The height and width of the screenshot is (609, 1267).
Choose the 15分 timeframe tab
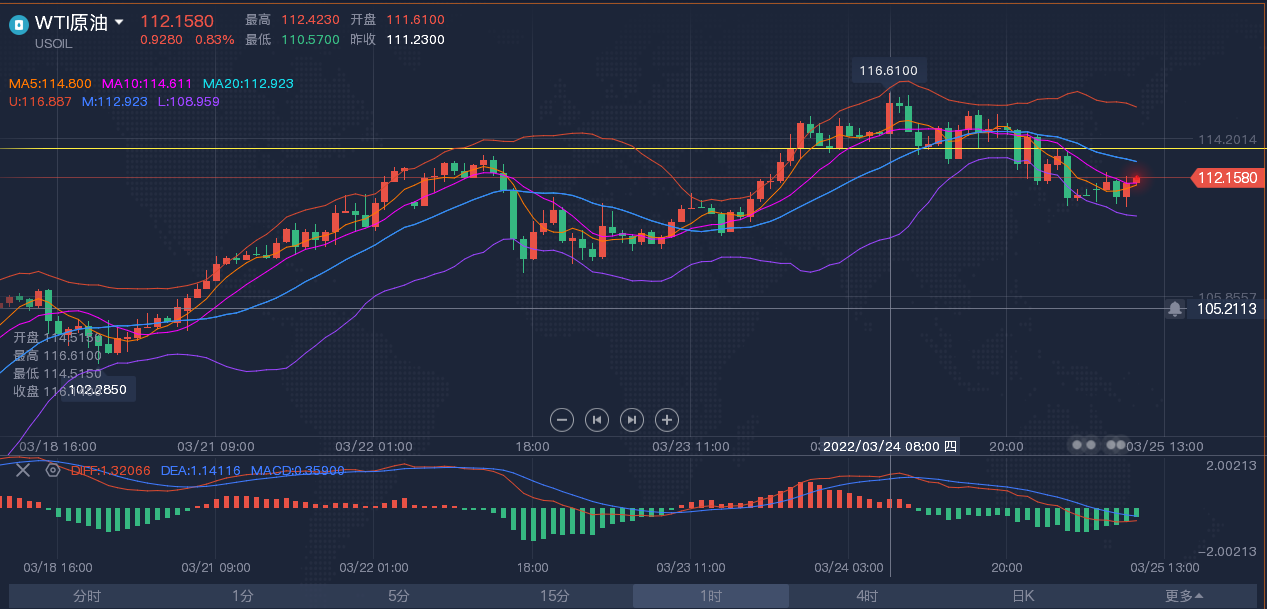(555, 596)
